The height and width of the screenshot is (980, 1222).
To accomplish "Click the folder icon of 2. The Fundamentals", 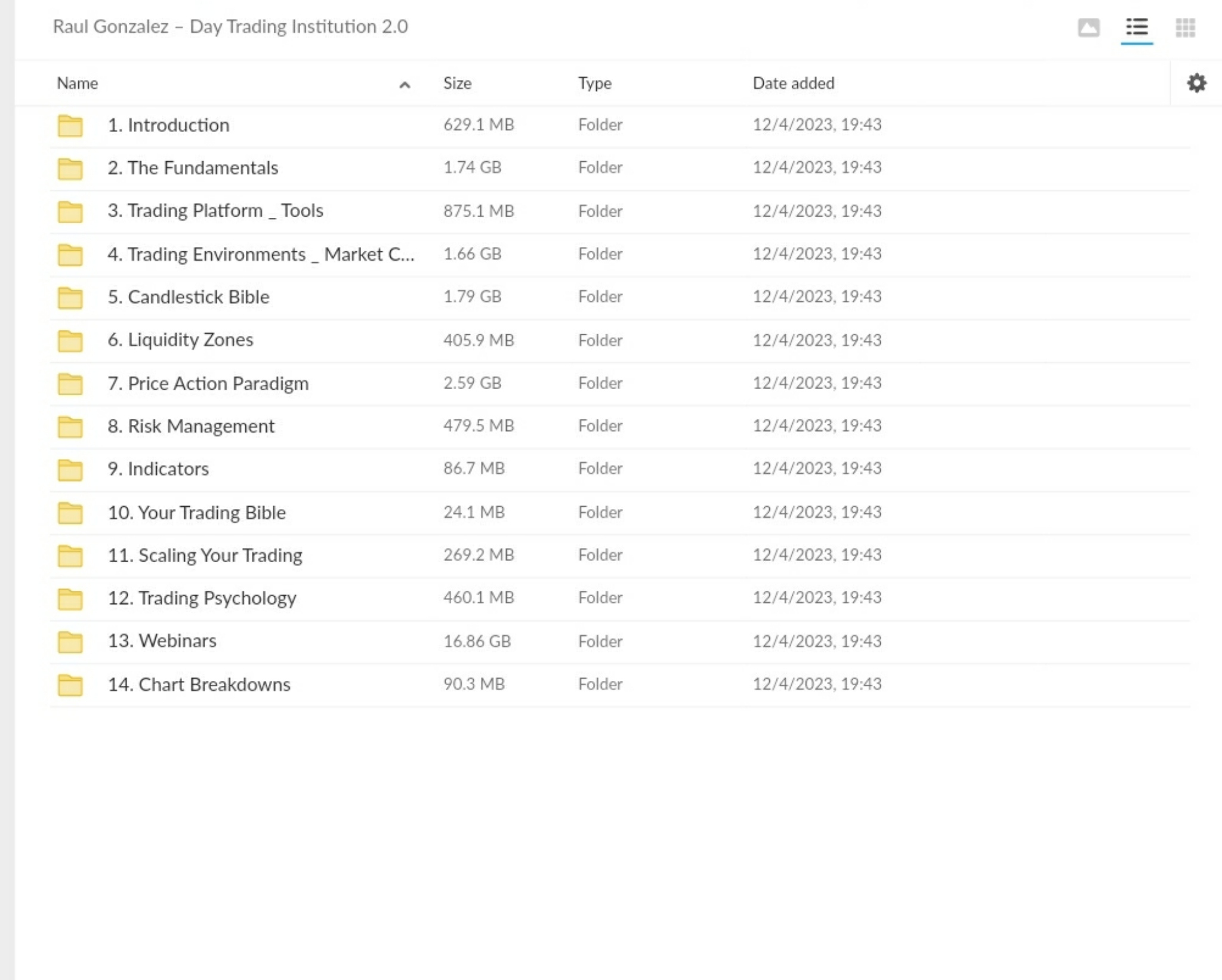I will click(x=70, y=168).
